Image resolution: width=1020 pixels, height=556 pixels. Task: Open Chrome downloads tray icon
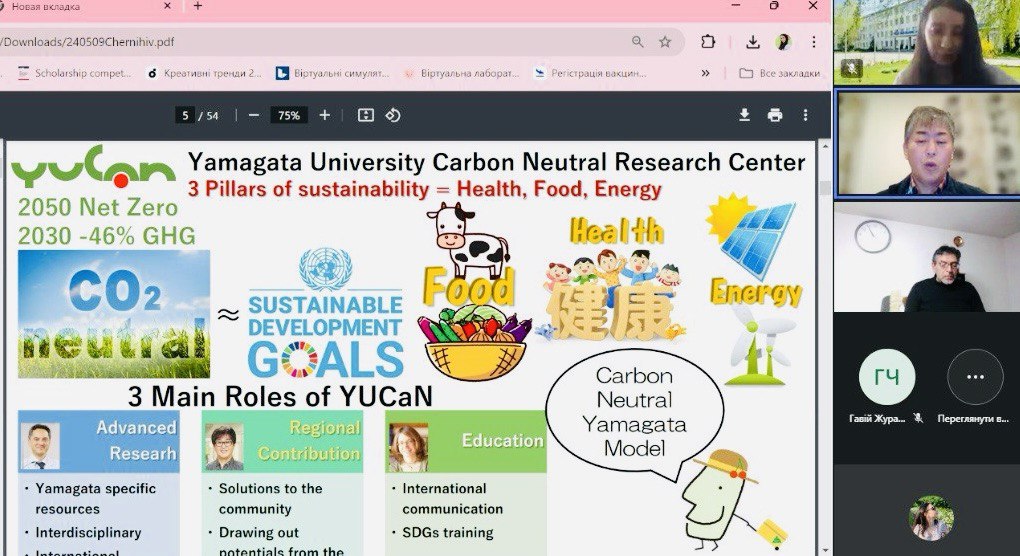point(752,42)
